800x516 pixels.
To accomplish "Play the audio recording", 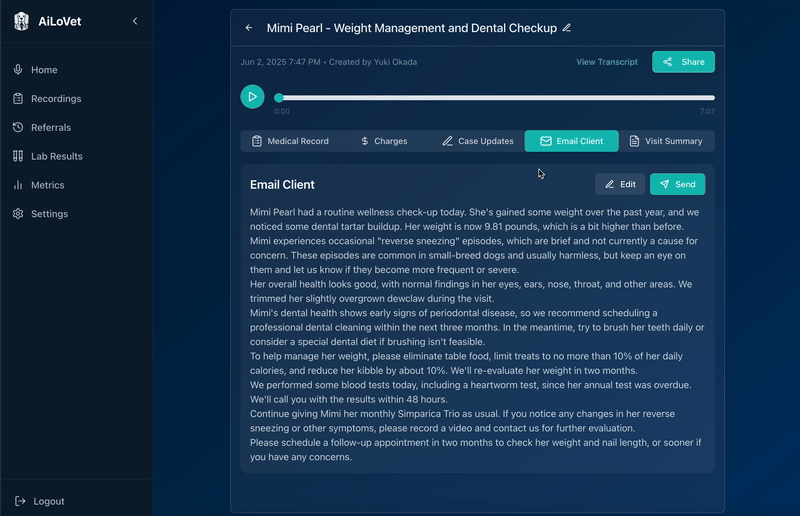I will click(x=252, y=97).
